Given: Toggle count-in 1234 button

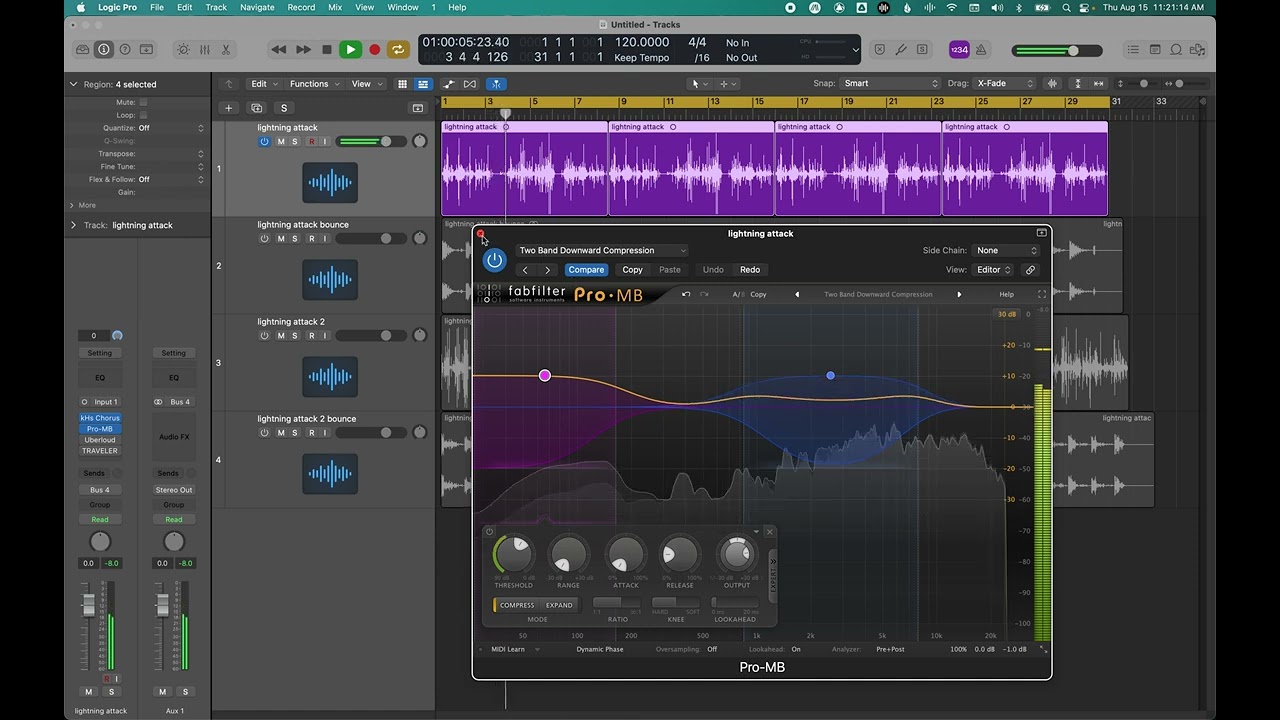Looking at the screenshot, I should click(959, 49).
